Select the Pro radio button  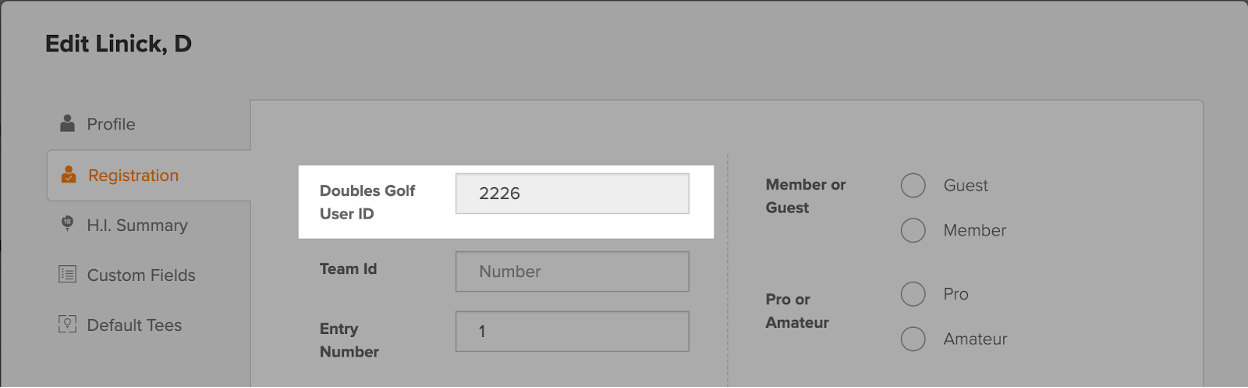click(x=913, y=294)
